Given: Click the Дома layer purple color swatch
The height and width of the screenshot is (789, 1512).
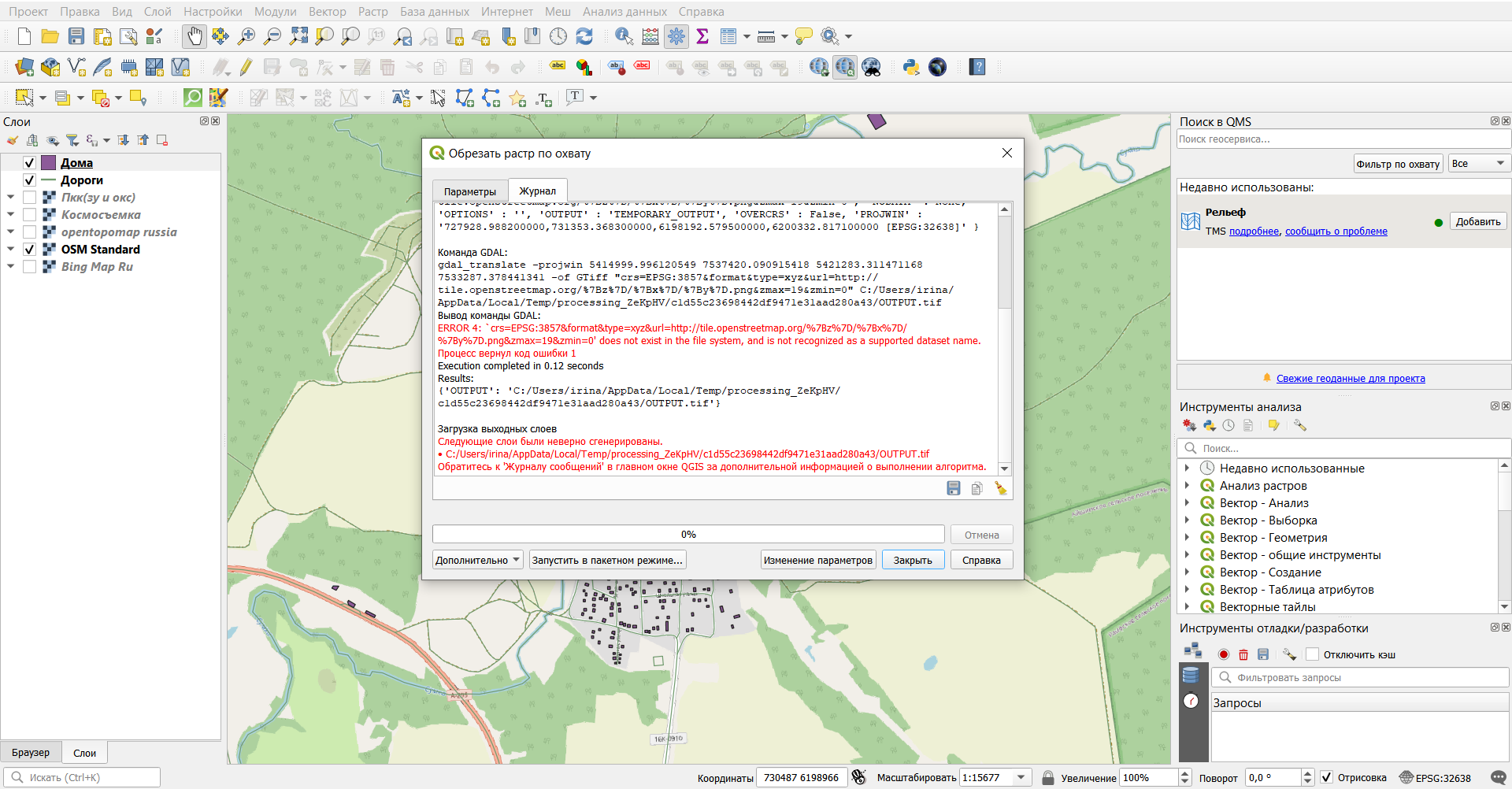Looking at the screenshot, I should pyautogui.click(x=48, y=163).
